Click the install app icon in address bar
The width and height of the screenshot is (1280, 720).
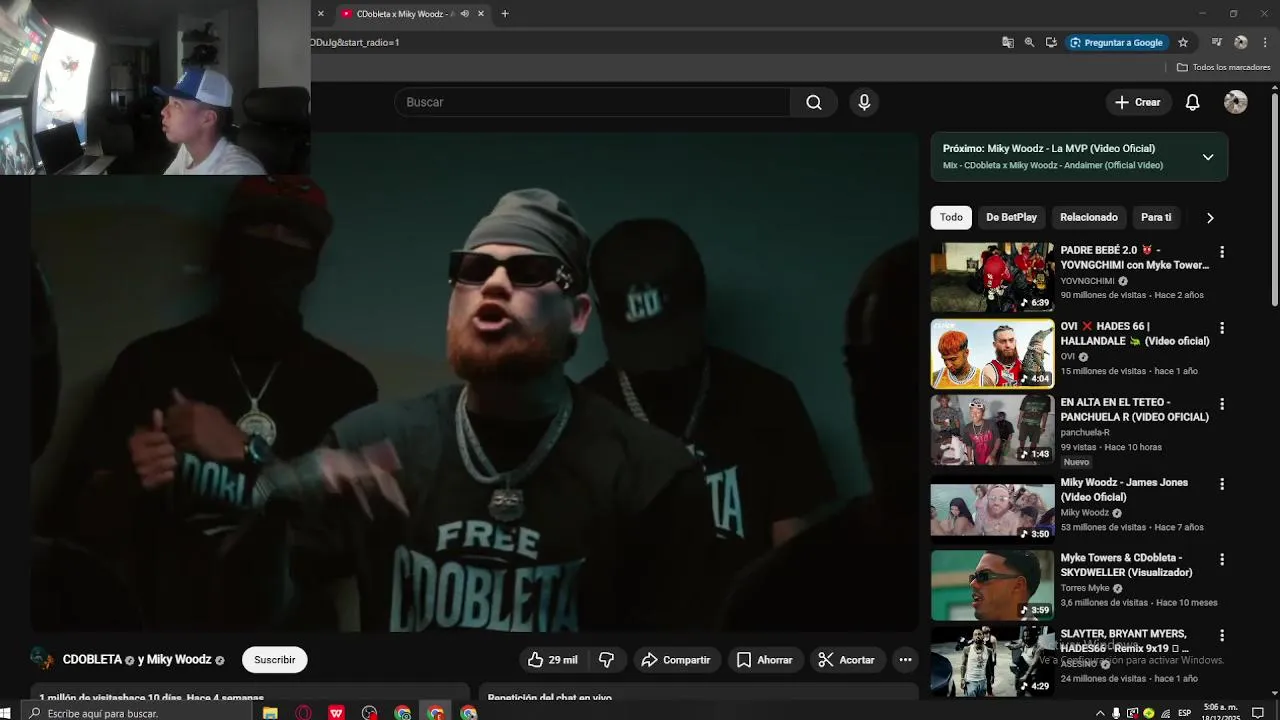click(1051, 42)
